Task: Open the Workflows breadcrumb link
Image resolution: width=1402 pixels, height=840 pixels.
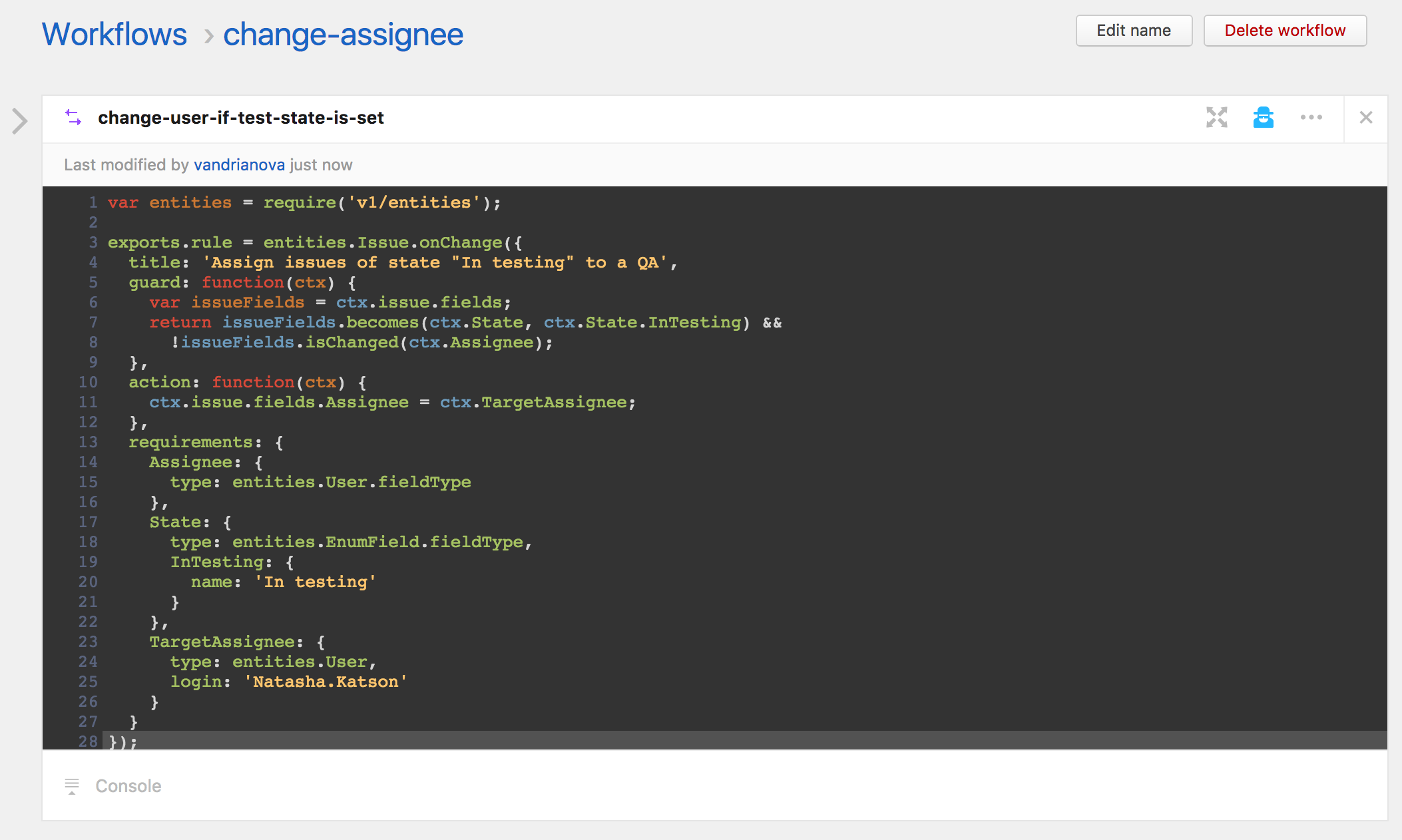Action: [x=115, y=34]
